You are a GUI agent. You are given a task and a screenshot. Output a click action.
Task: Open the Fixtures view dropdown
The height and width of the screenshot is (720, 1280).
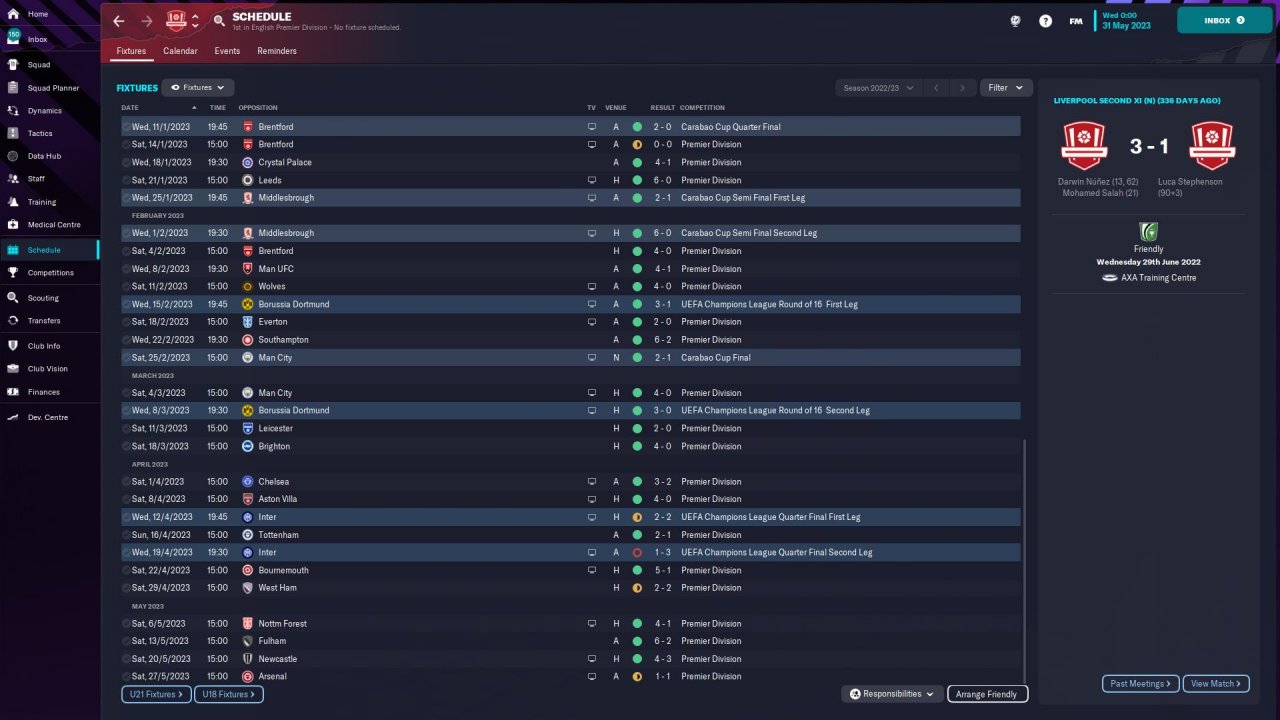point(198,88)
